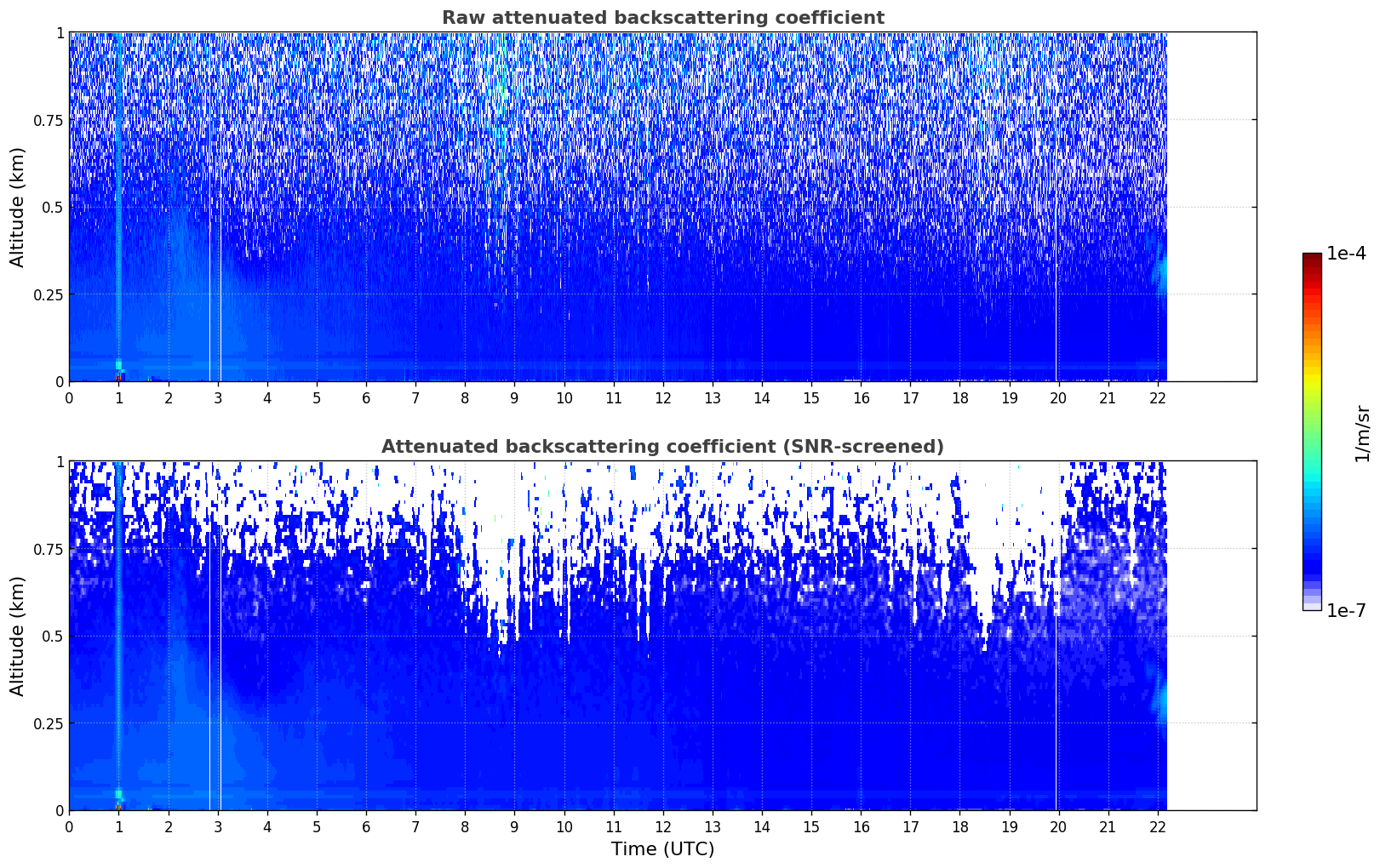Viewport: 1380px width, 868px height.
Task: Click the '1e-4' colorbar maximum label
Action: [x=1346, y=254]
